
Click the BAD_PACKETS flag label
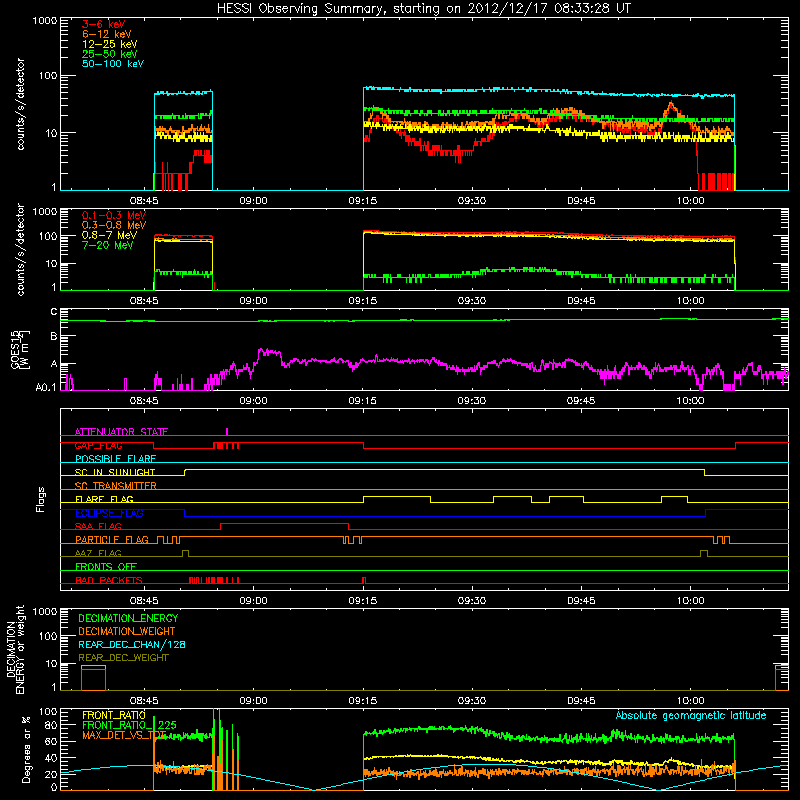point(109,580)
